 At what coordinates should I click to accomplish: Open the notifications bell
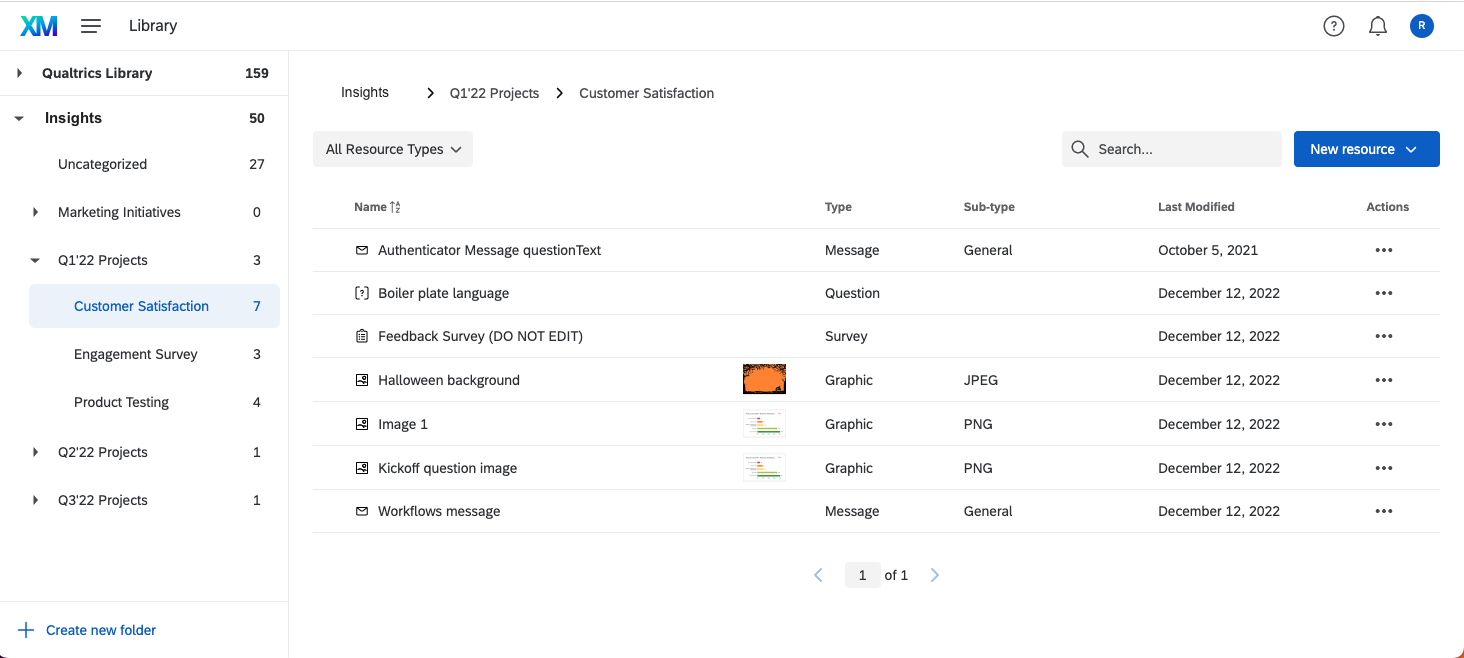[1377, 25]
